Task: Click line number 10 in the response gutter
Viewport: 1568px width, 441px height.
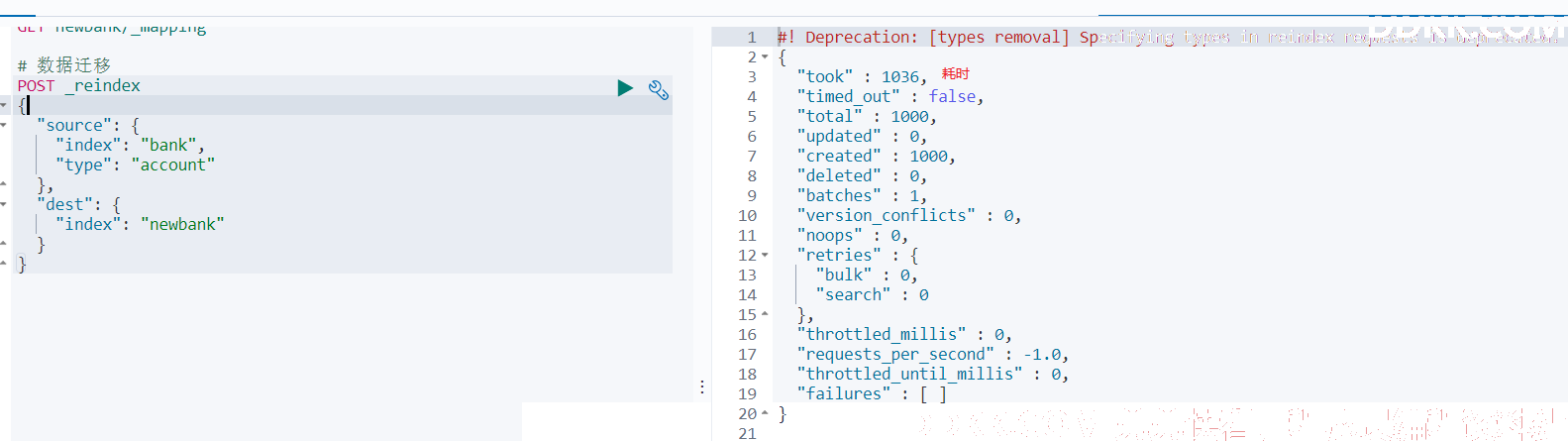Action: click(747, 216)
